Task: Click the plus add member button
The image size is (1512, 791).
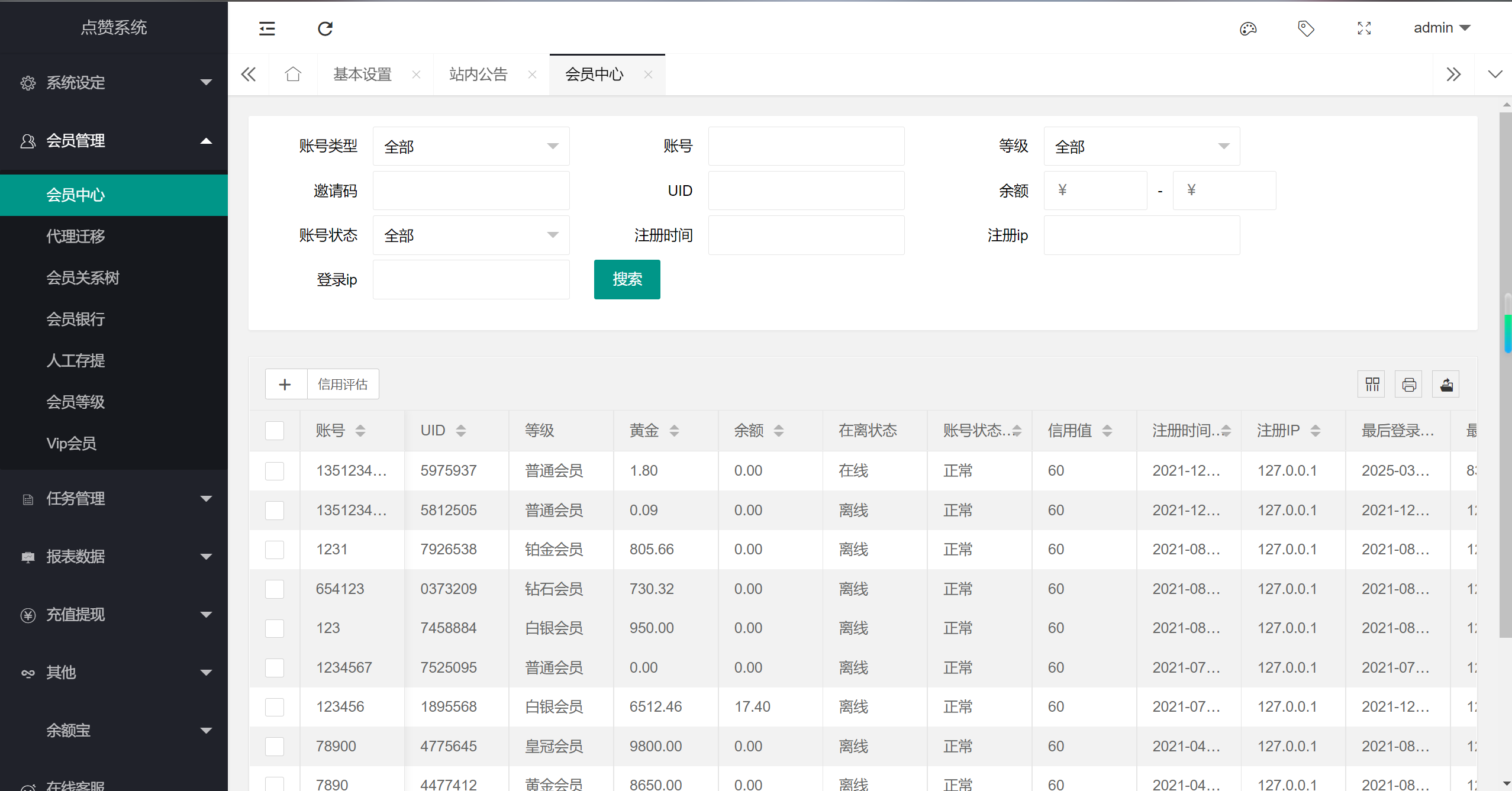Action: coord(286,385)
